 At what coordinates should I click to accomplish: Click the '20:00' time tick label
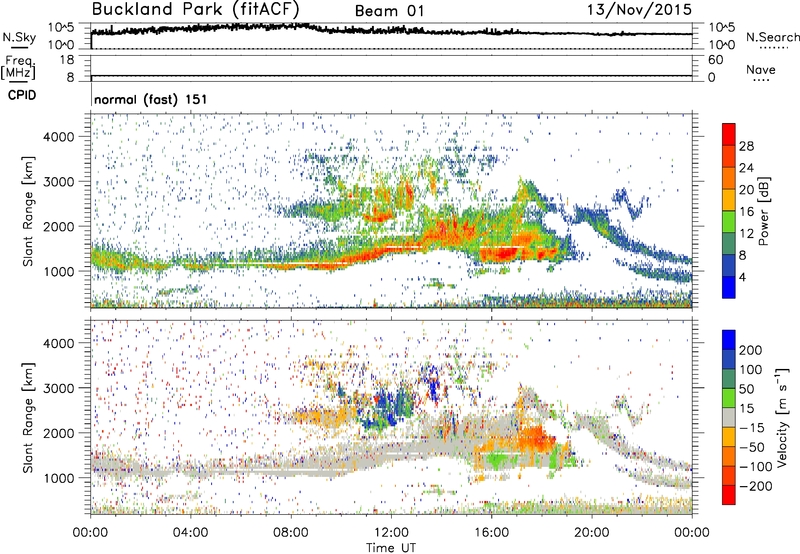[x=592, y=533]
